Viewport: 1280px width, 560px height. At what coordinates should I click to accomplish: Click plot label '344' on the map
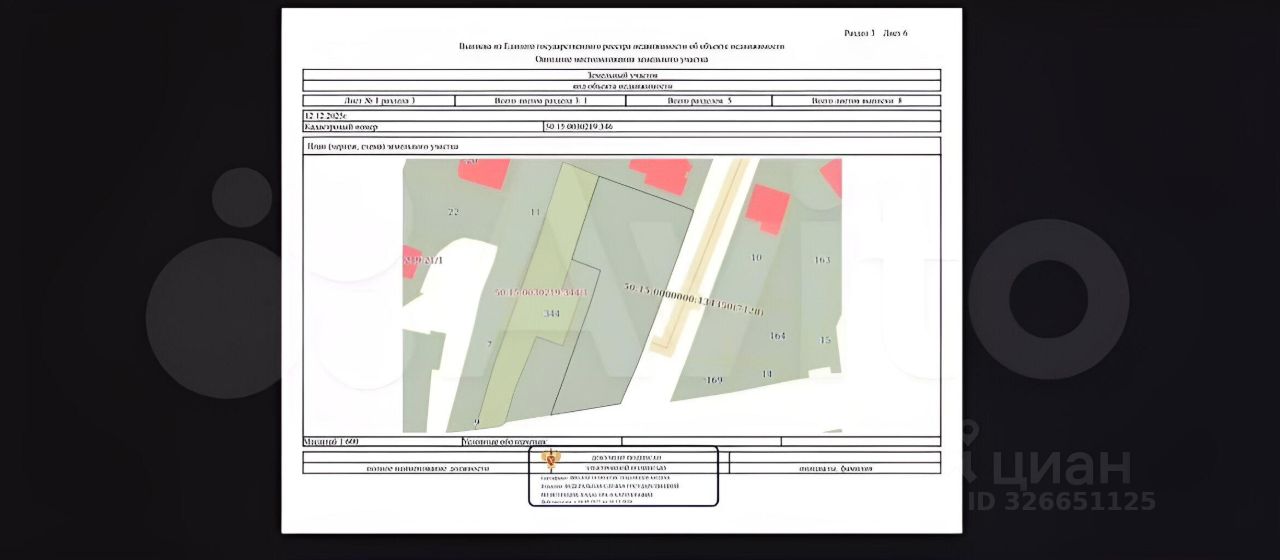[x=551, y=313]
